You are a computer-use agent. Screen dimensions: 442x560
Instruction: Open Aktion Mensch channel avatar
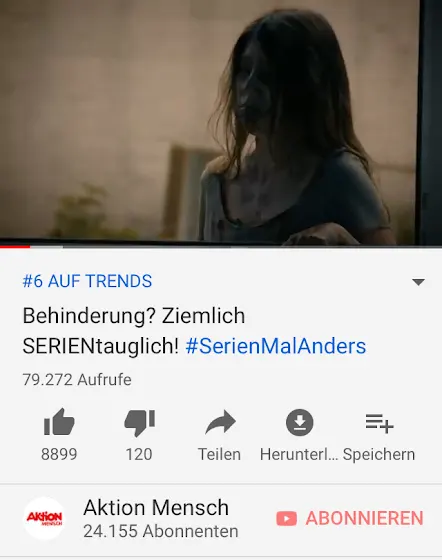coord(45,518)
